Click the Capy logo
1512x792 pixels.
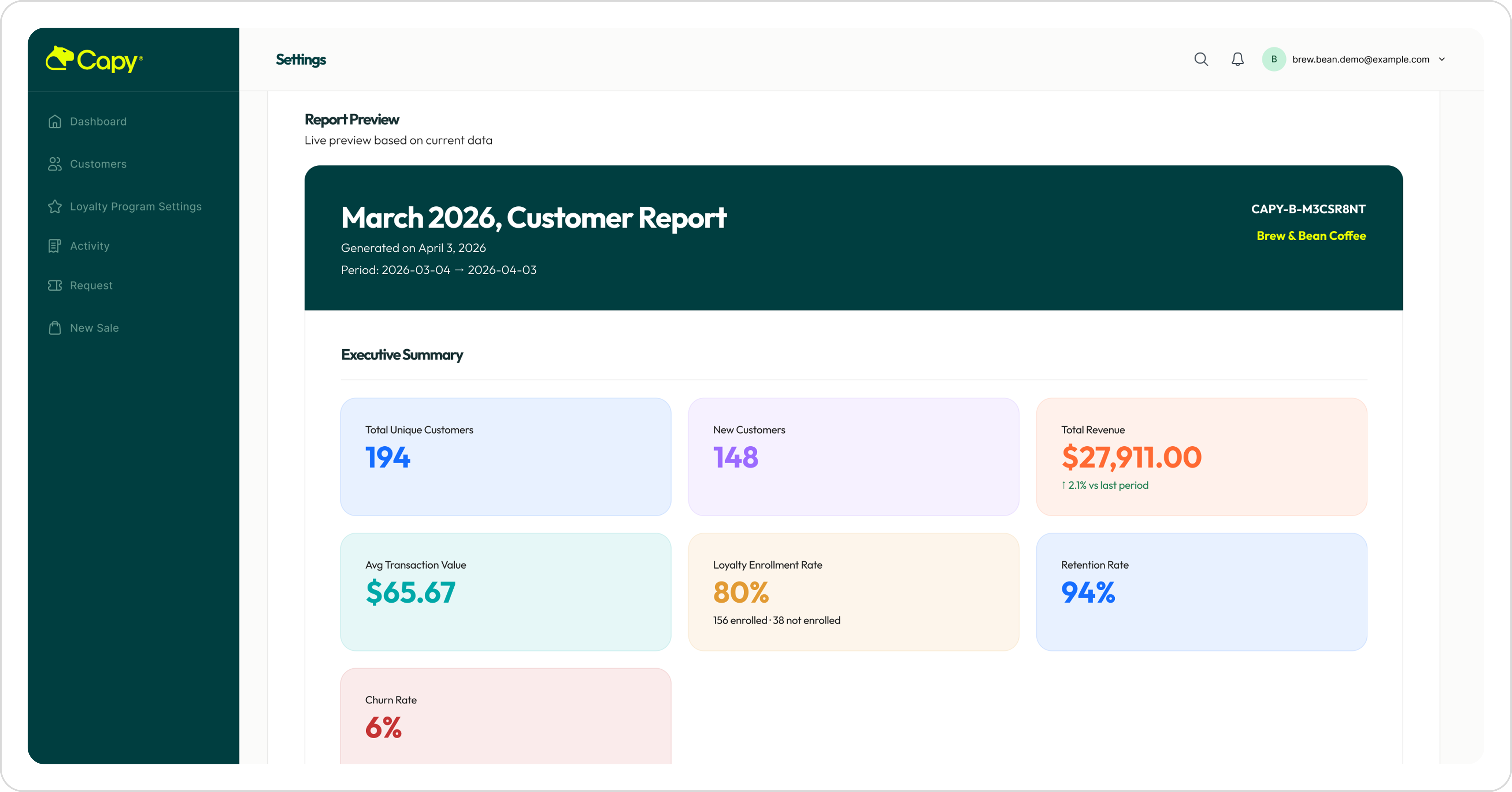click(94, 59)
